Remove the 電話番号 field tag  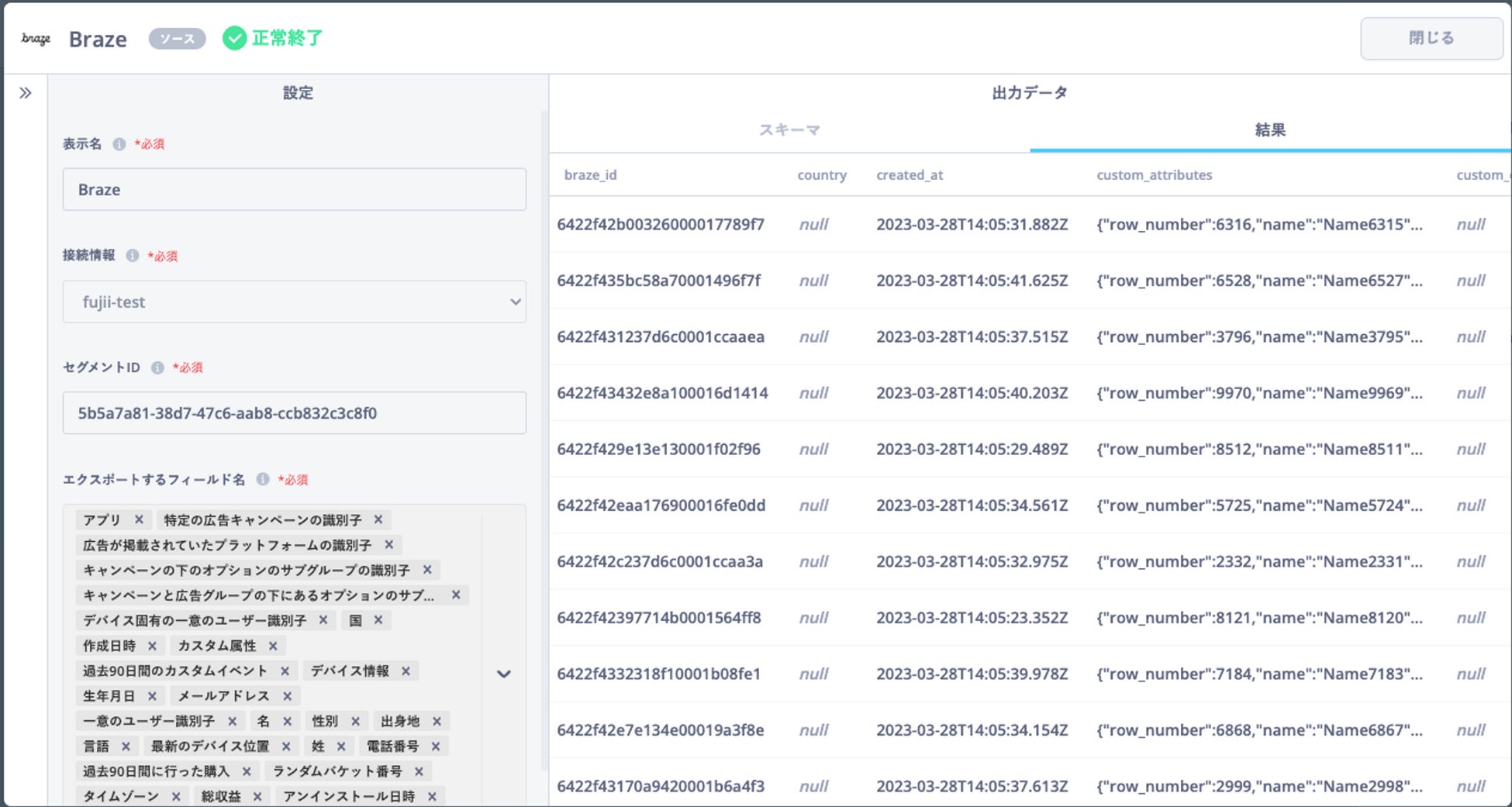tap(436, 746)
